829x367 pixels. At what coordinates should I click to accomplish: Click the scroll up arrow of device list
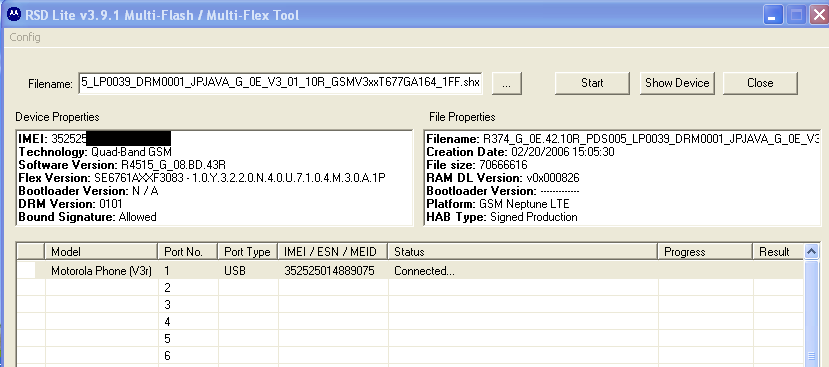point(812,252)
